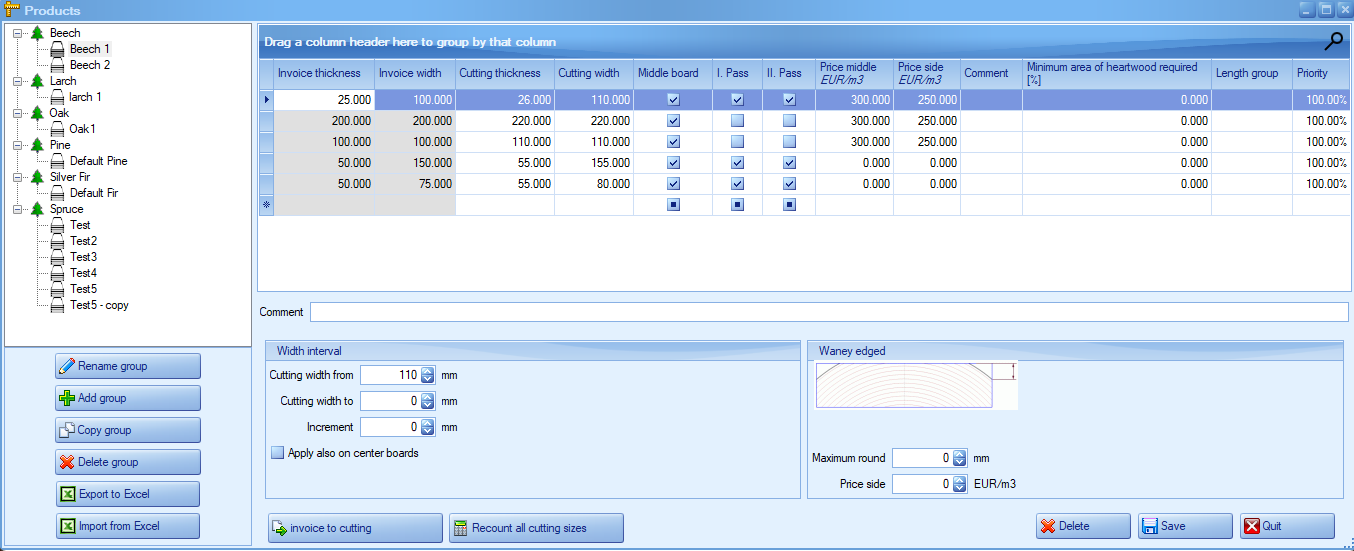Viewport: 1354px width, 551px height.
Task: Select the Beech 1 tree item
Action: pos(90,49)
